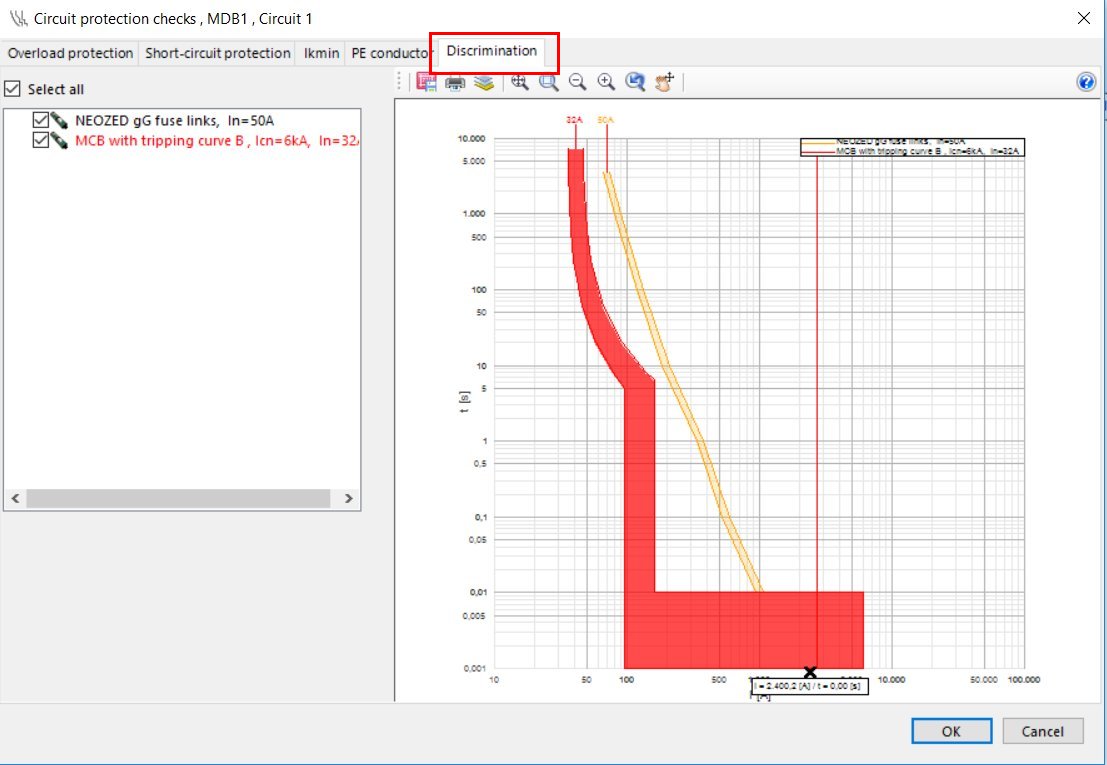
Task: Go to the Ikmin tab
Action: [x=322, y=53]
